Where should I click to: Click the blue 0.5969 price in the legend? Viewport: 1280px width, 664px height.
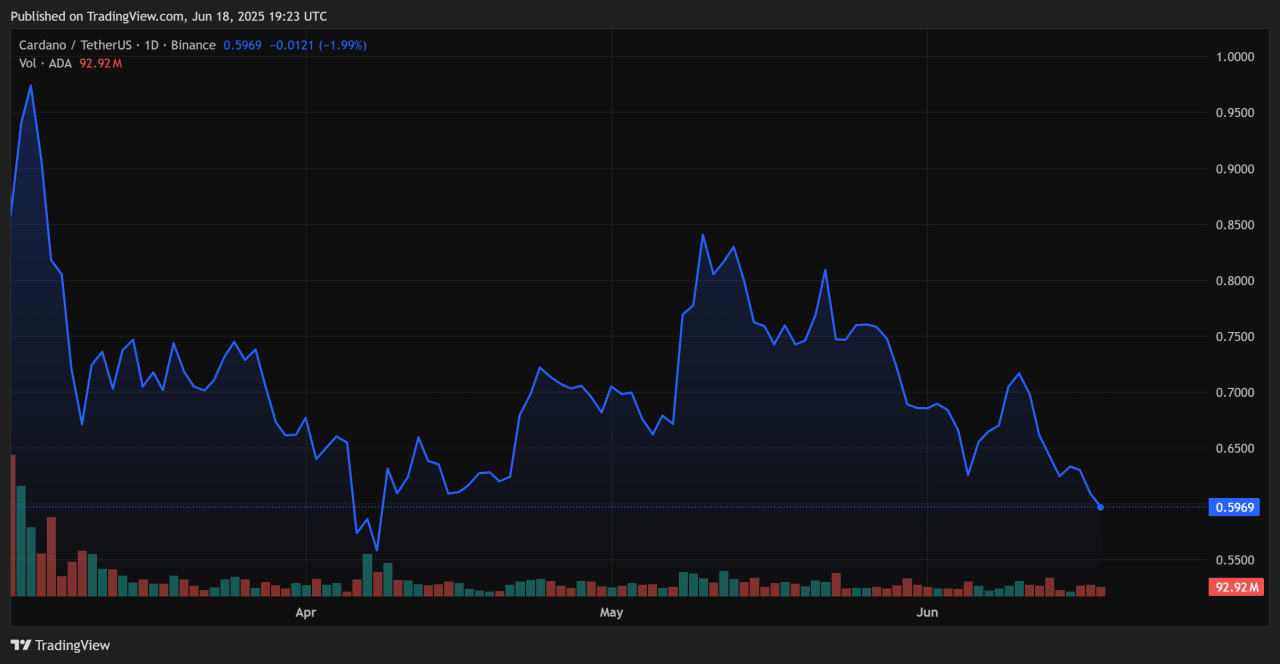243,45
